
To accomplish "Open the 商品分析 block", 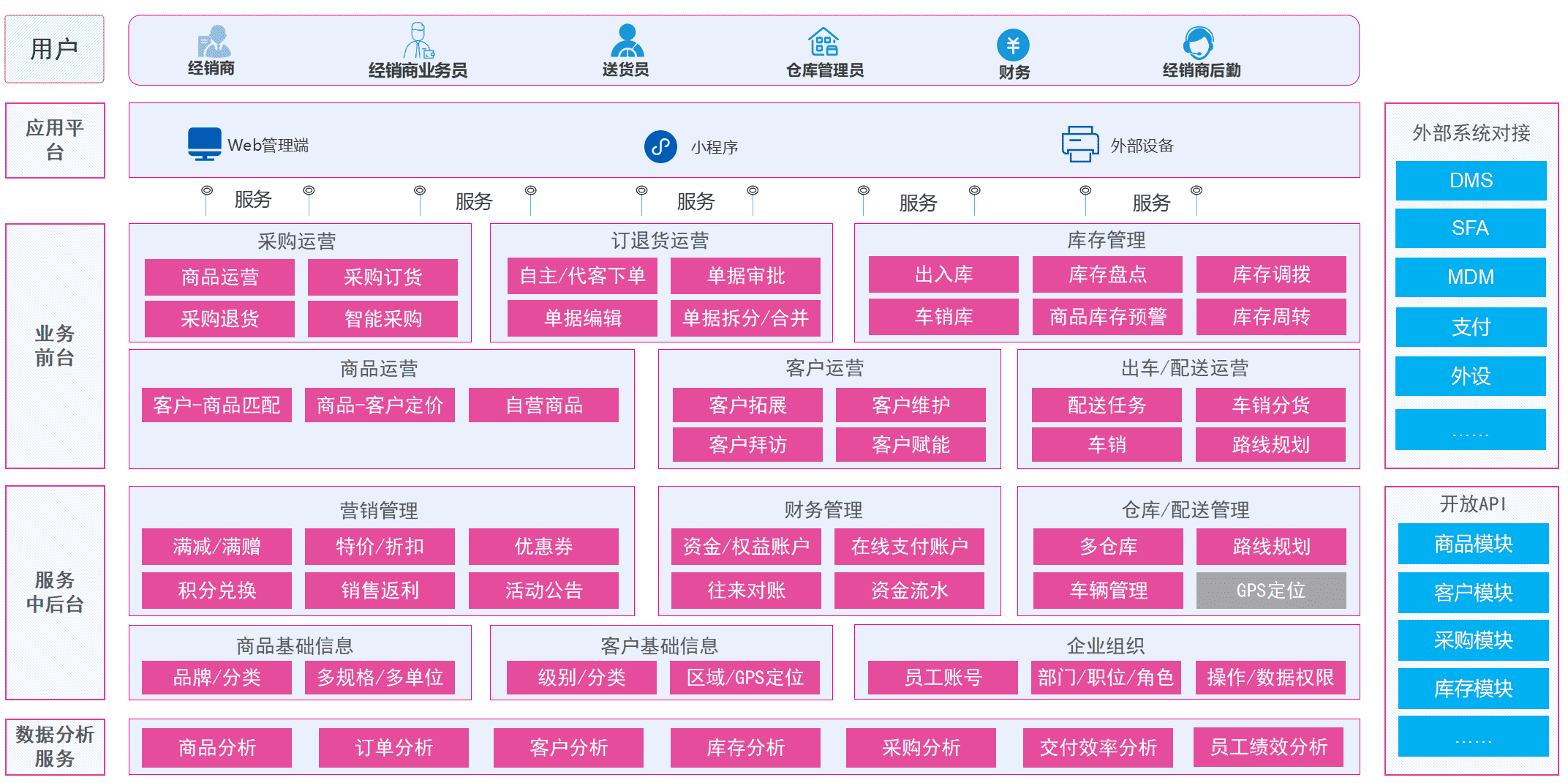I will tap(216, 748).
